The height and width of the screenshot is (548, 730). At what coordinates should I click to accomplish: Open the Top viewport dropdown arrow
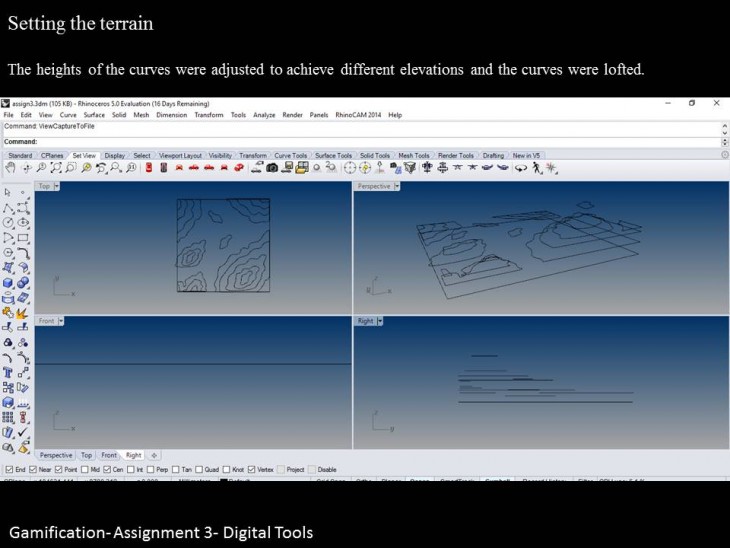57,186
